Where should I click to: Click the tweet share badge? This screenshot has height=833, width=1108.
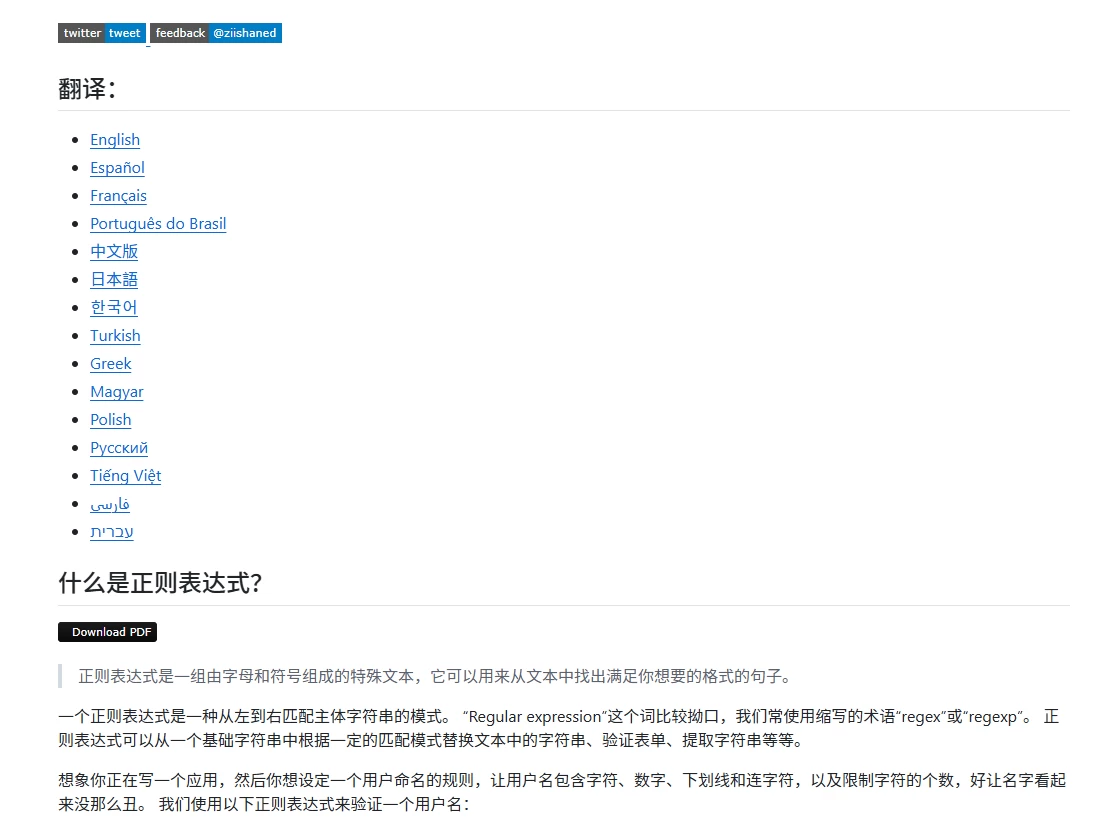(124, 32)
